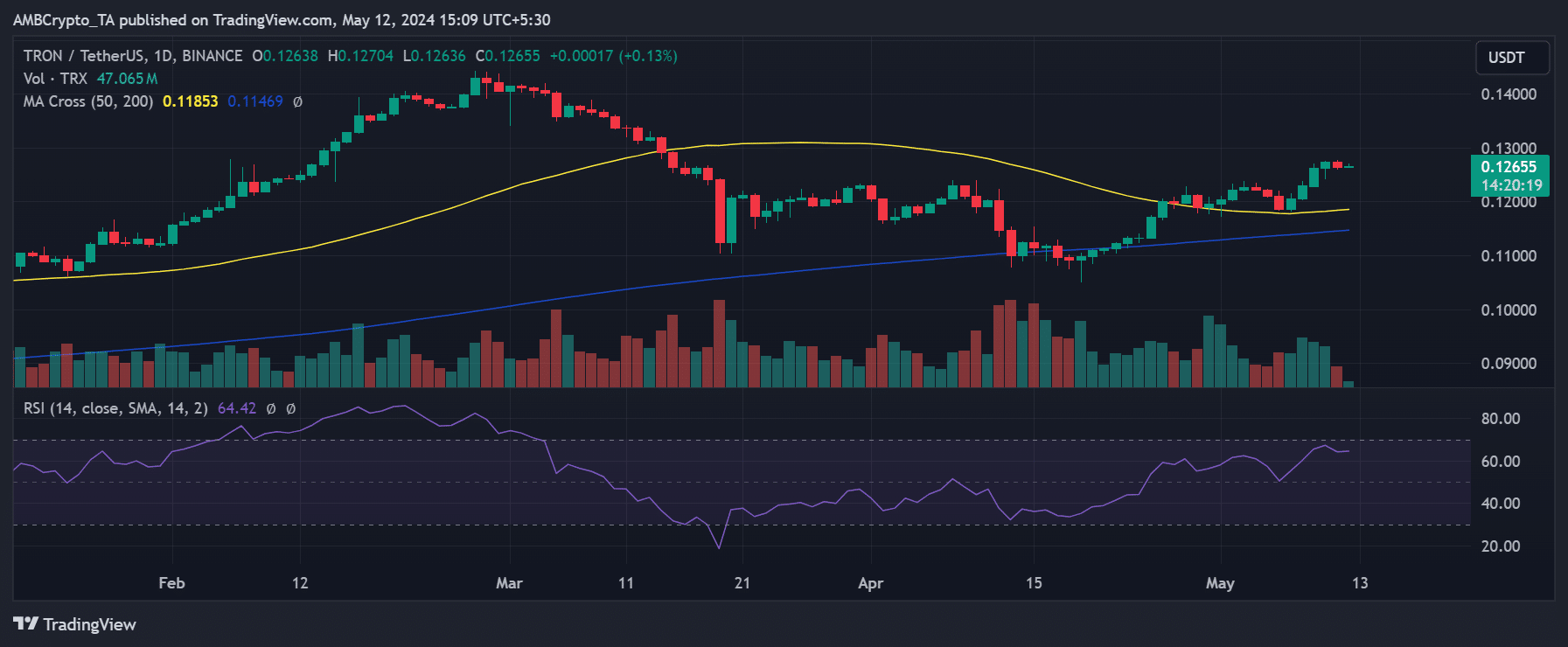This screenshot has height=647, width=1568.
Task: Click the RSI 80.00 axis label
Action: pyautogui.click(x=1501, y=419)
